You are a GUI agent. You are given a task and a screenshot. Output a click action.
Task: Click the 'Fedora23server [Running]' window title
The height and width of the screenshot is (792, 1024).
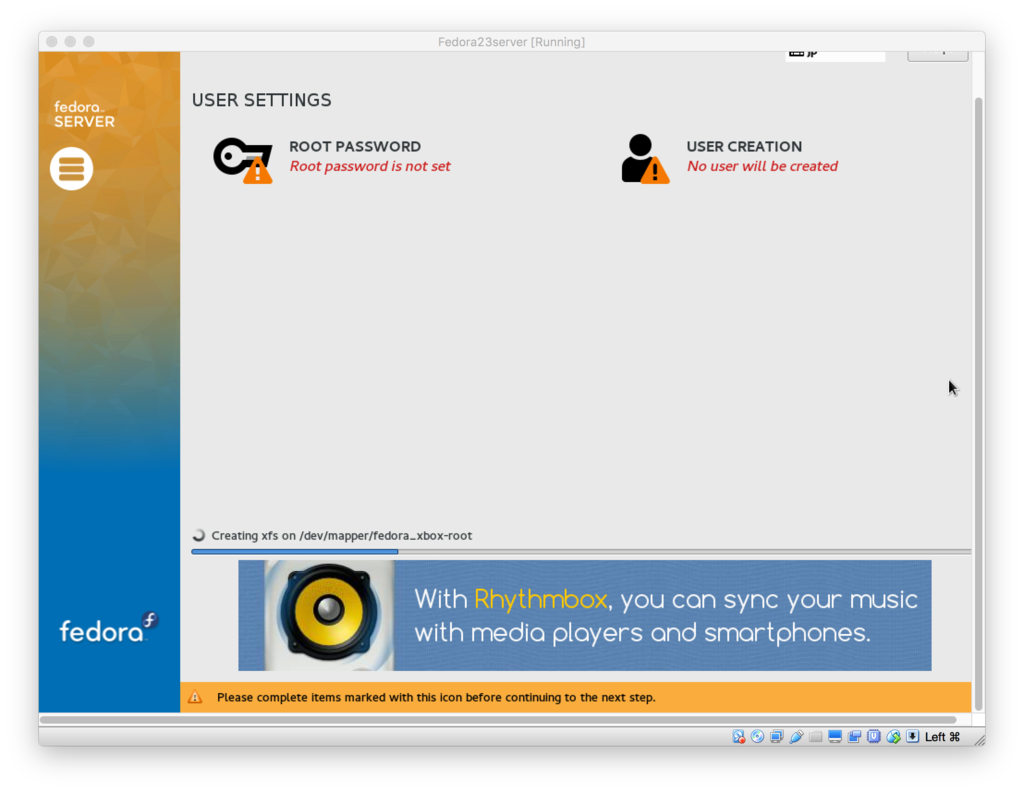(511, 42)
